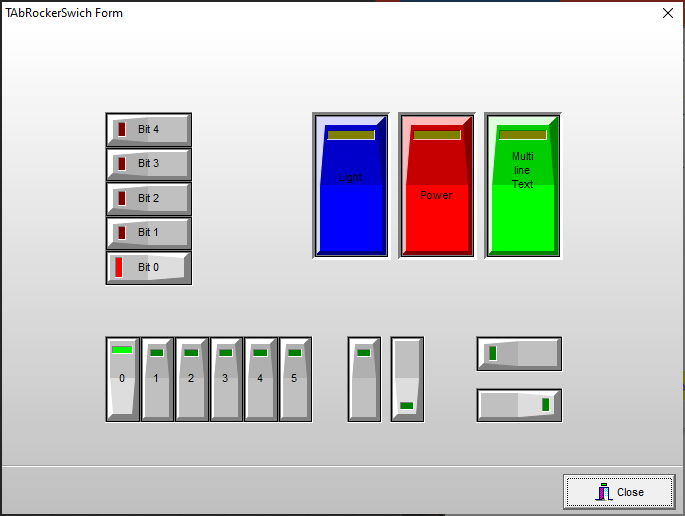This screenshot has width=685, height=516.
Task: Close the TAbRockerSwich Form window
Action: 668,13
